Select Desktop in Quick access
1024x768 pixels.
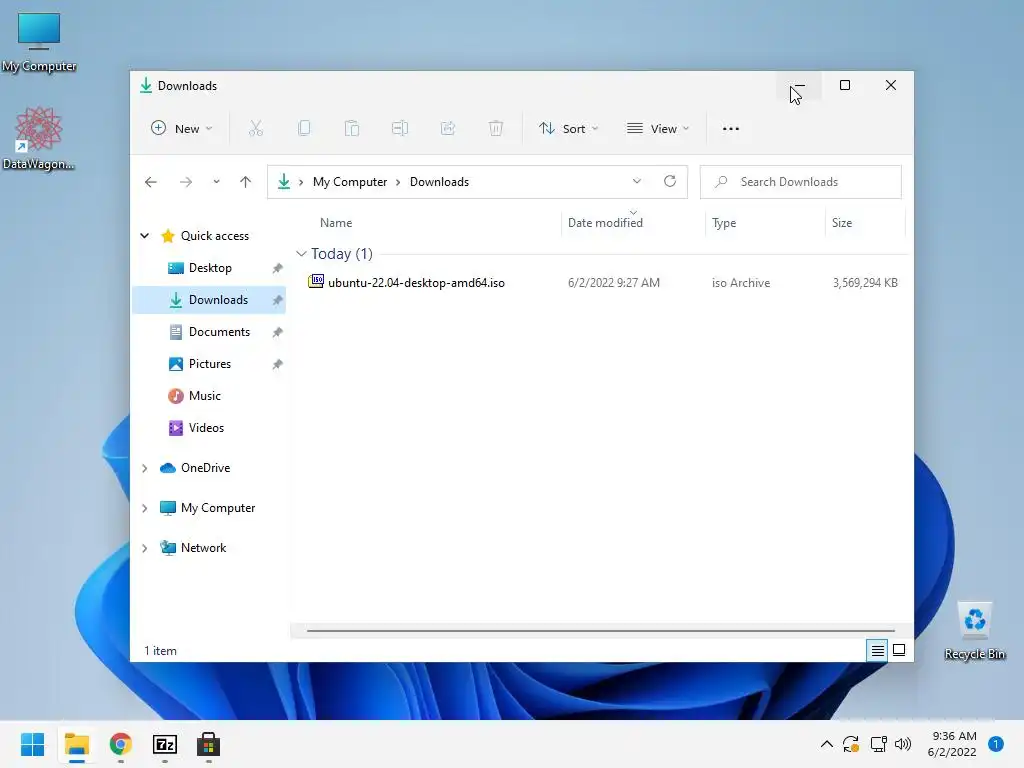click(209, 268)
